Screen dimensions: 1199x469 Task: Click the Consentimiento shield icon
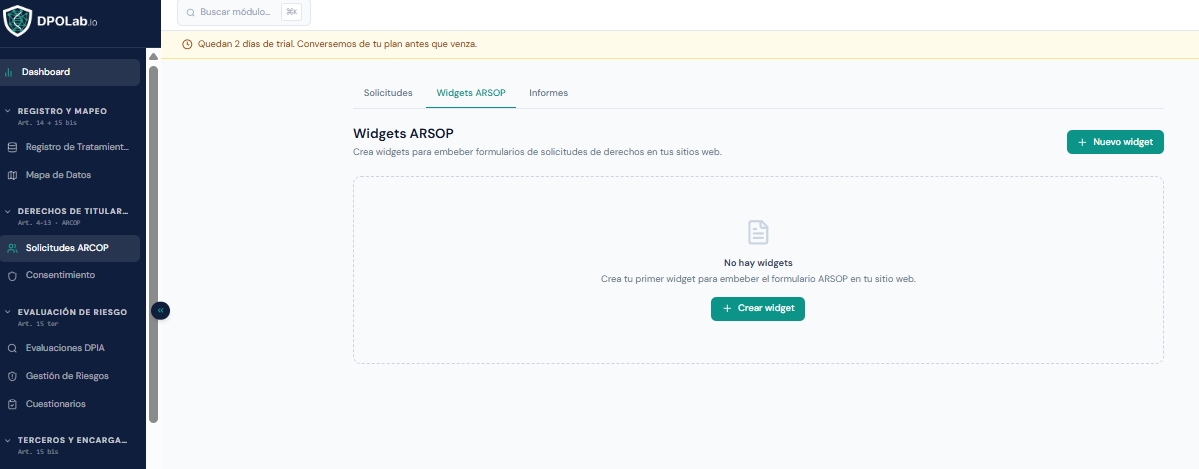tap(11, 275)
